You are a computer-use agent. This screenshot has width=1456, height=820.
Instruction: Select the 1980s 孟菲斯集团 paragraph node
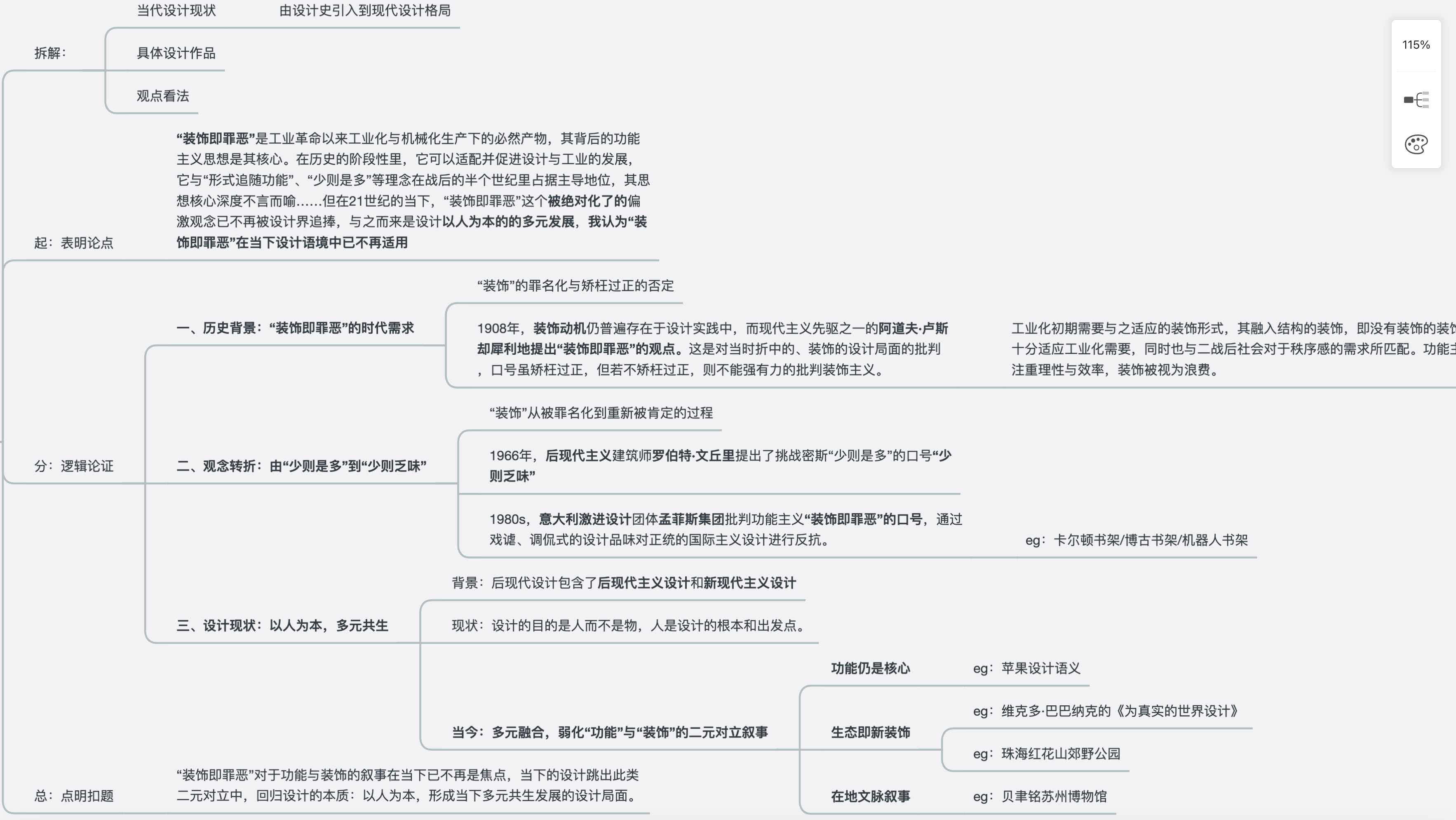726,529
